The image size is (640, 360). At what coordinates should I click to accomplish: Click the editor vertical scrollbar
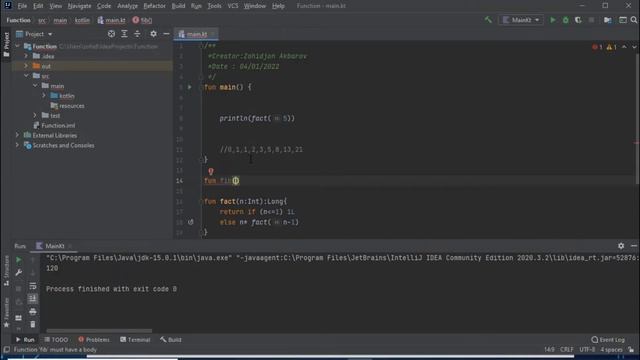point(637,118)
